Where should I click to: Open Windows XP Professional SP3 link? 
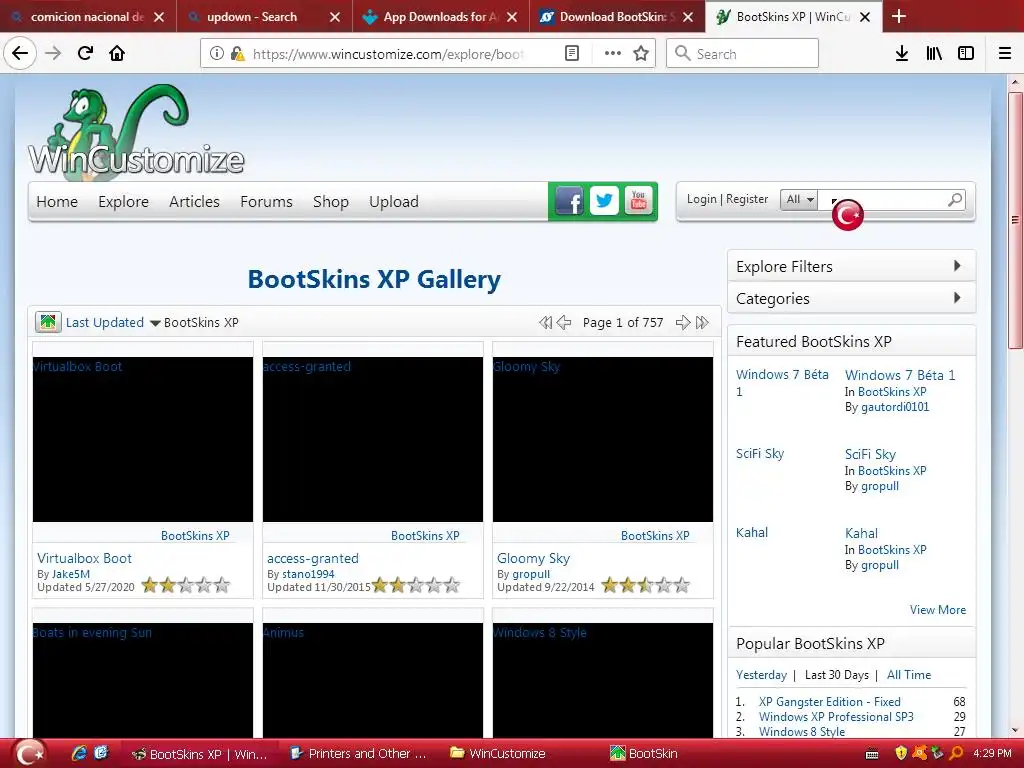836,716
